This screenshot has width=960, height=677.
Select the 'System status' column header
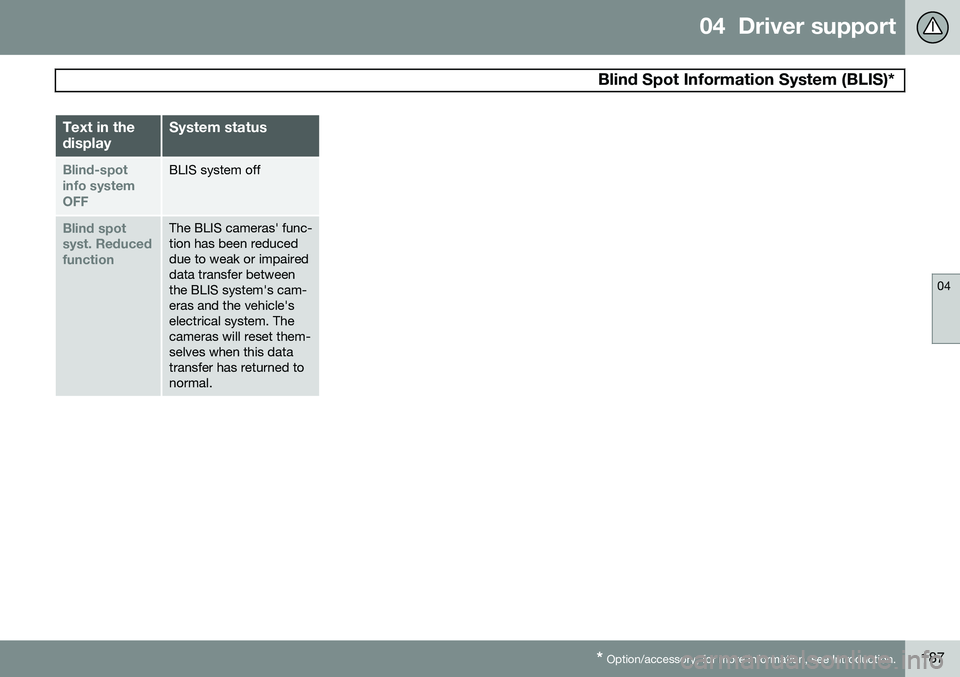(241, 135)
